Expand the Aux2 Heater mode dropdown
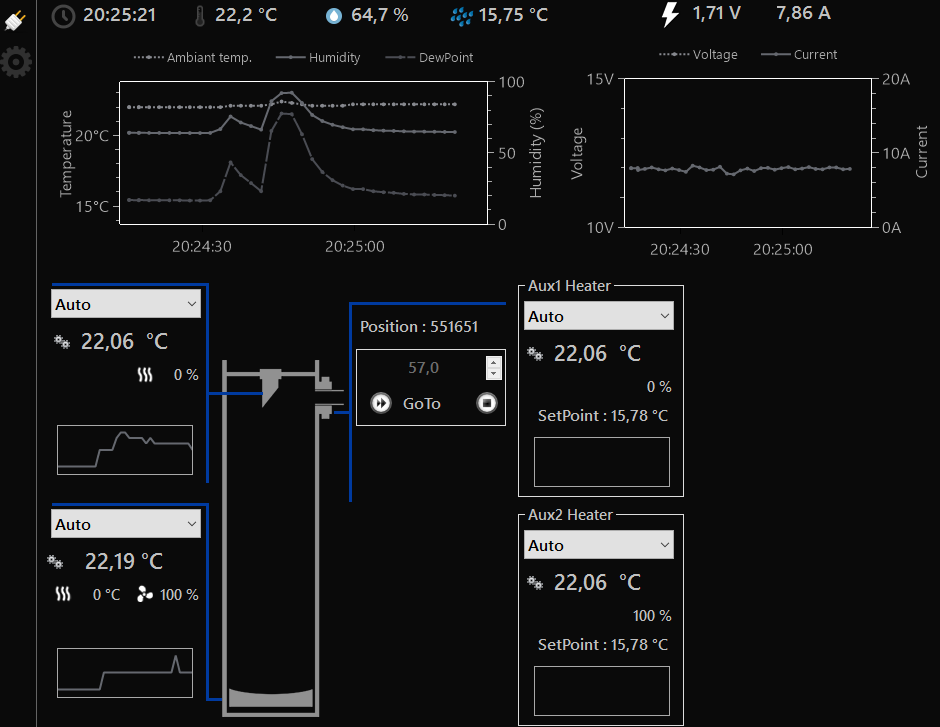The width and height of the screenshot is (940, 727). (599, 545)
